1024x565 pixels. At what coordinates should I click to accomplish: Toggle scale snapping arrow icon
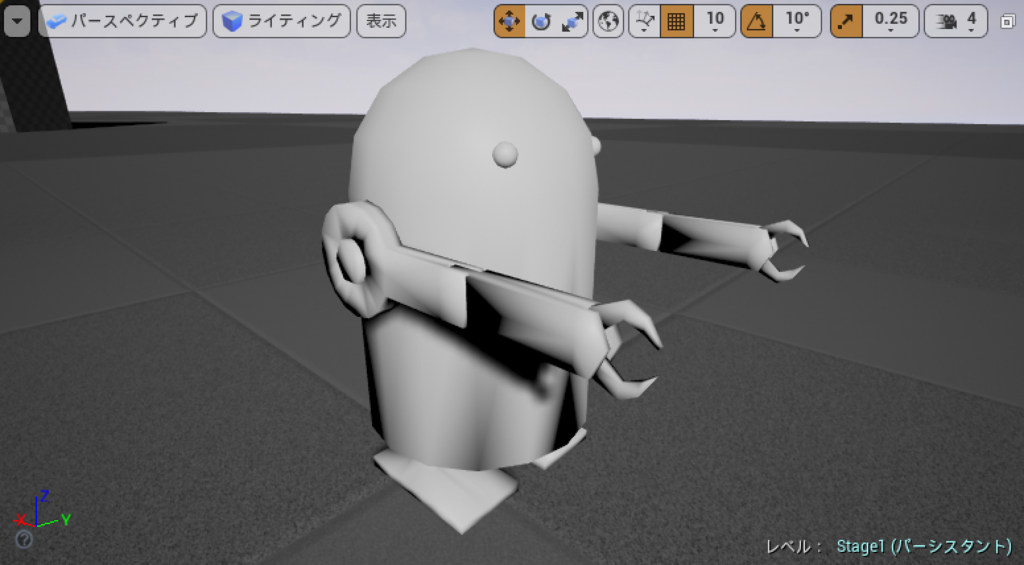point(846,22)
